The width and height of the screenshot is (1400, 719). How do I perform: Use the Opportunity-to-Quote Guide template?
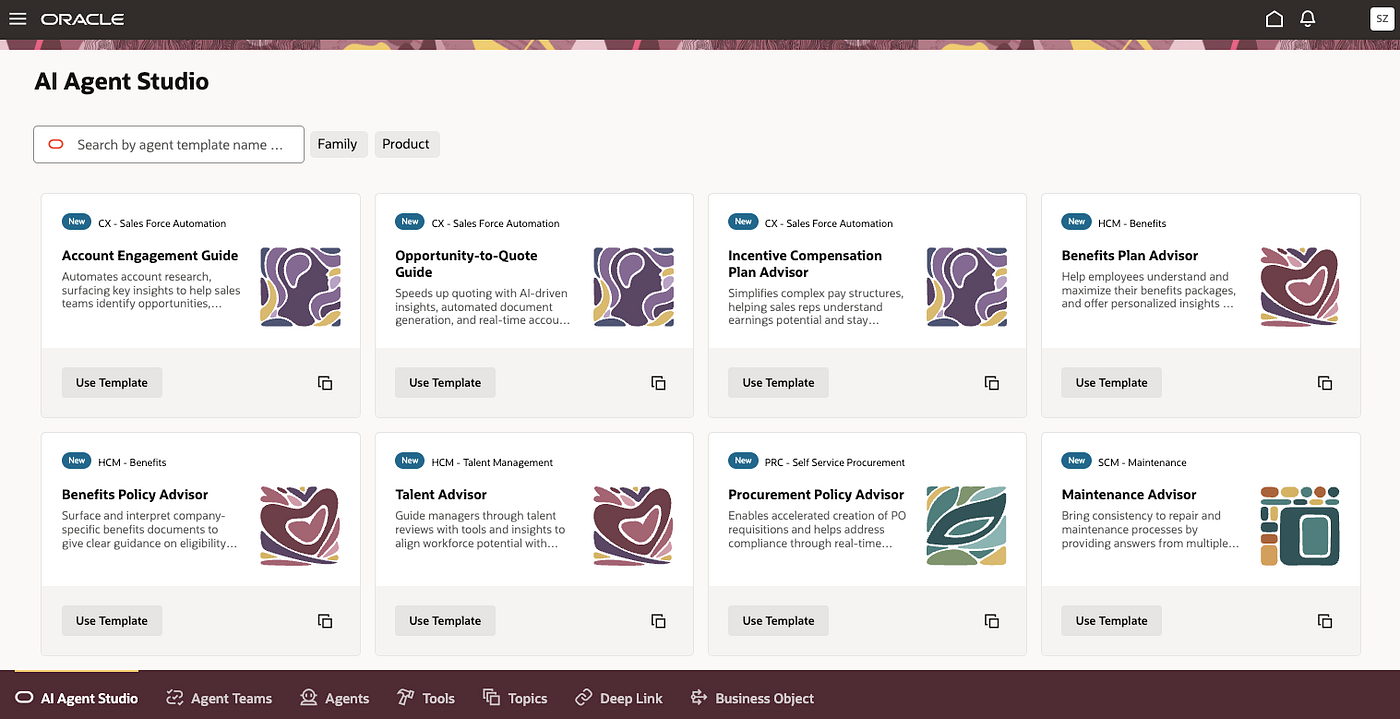coord(445,383)
